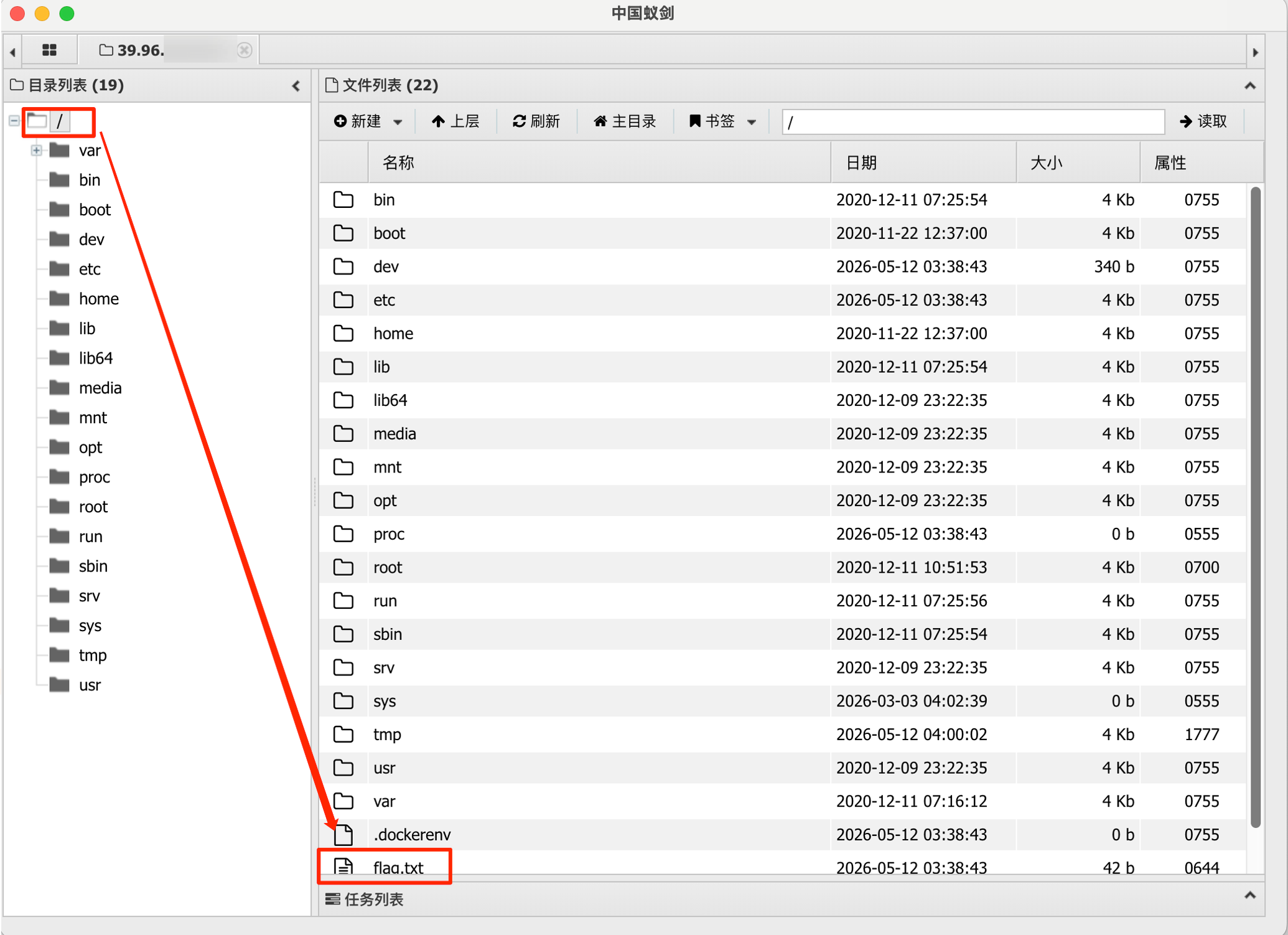Image resolution: width=1288 pixels, height=935 pixels.
Task: Click the srv folder icon in tree
Action: pos(59,596)
